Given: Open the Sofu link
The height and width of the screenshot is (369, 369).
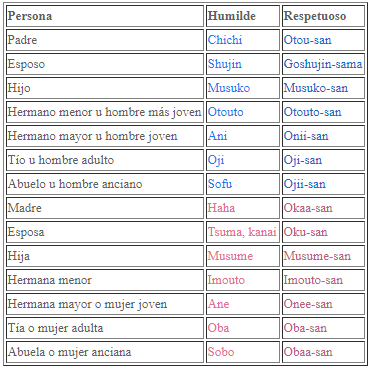Looking at the screenshot, I should 220,184.
